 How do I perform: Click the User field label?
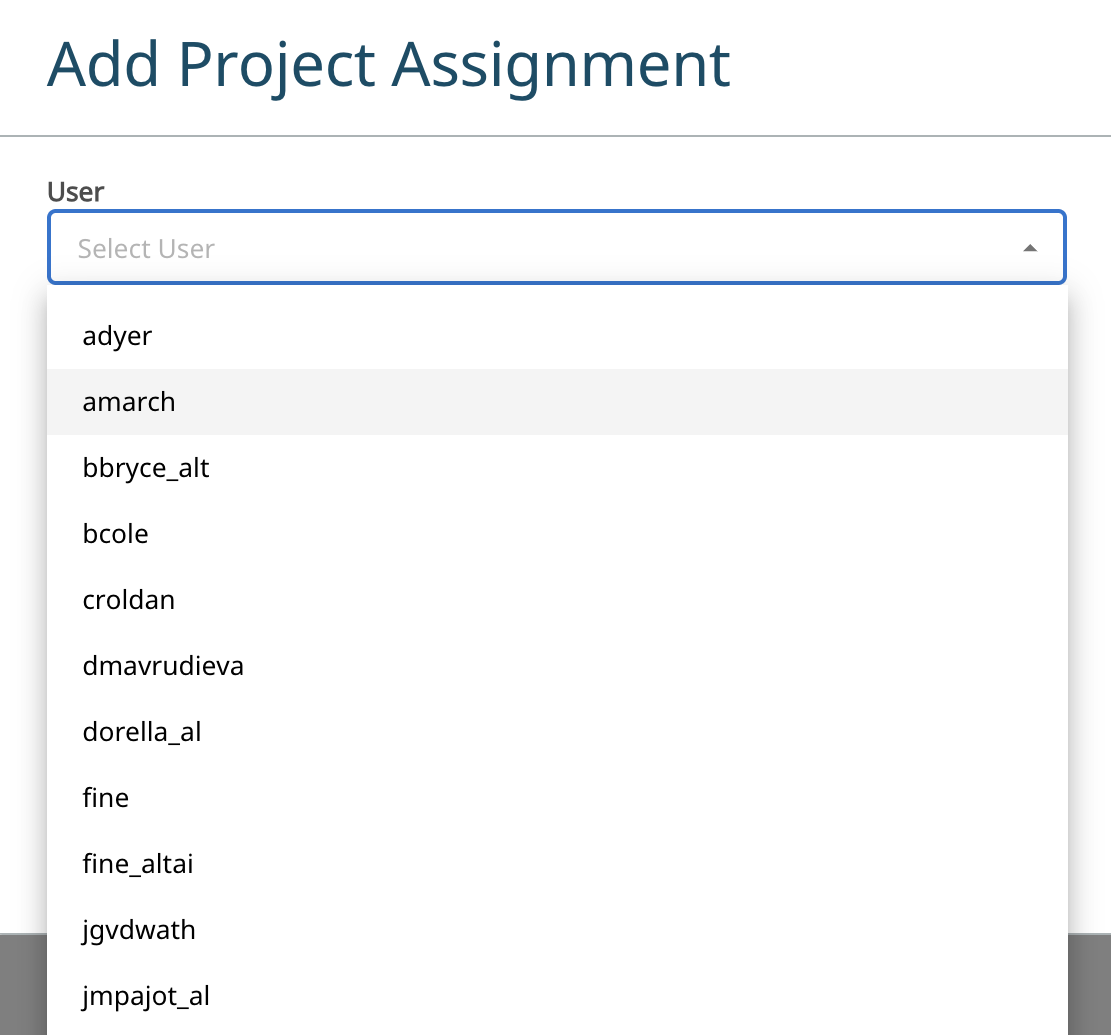pos(76,191)
